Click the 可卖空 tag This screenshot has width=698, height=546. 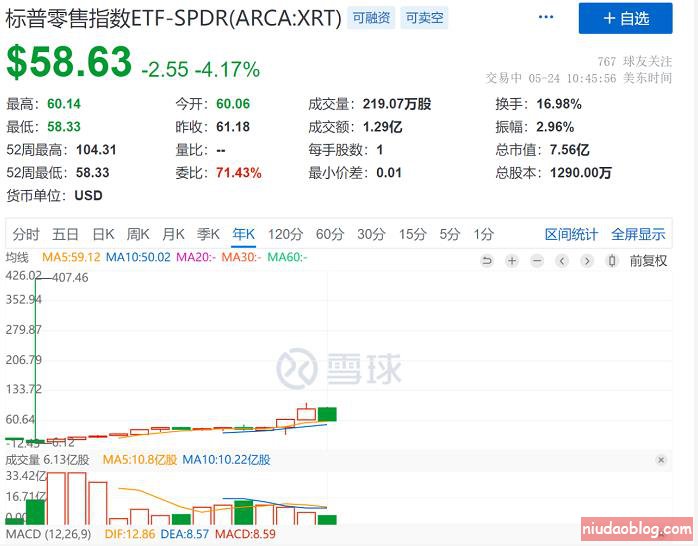(424, 18)
